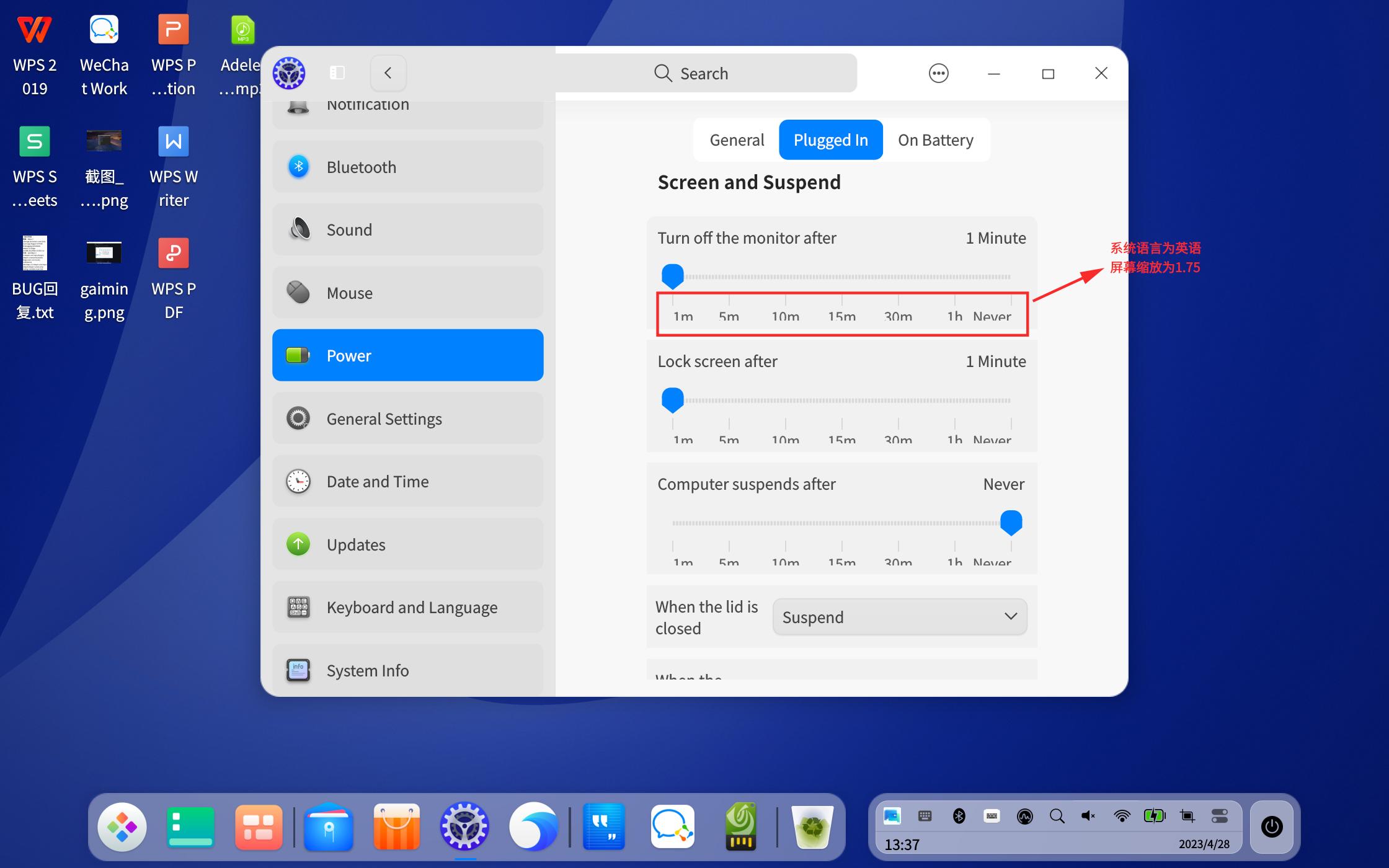Click the back arrow button
Image resolution: width=1389 pixels, height=868 pixels.
[x=388, y=73]
